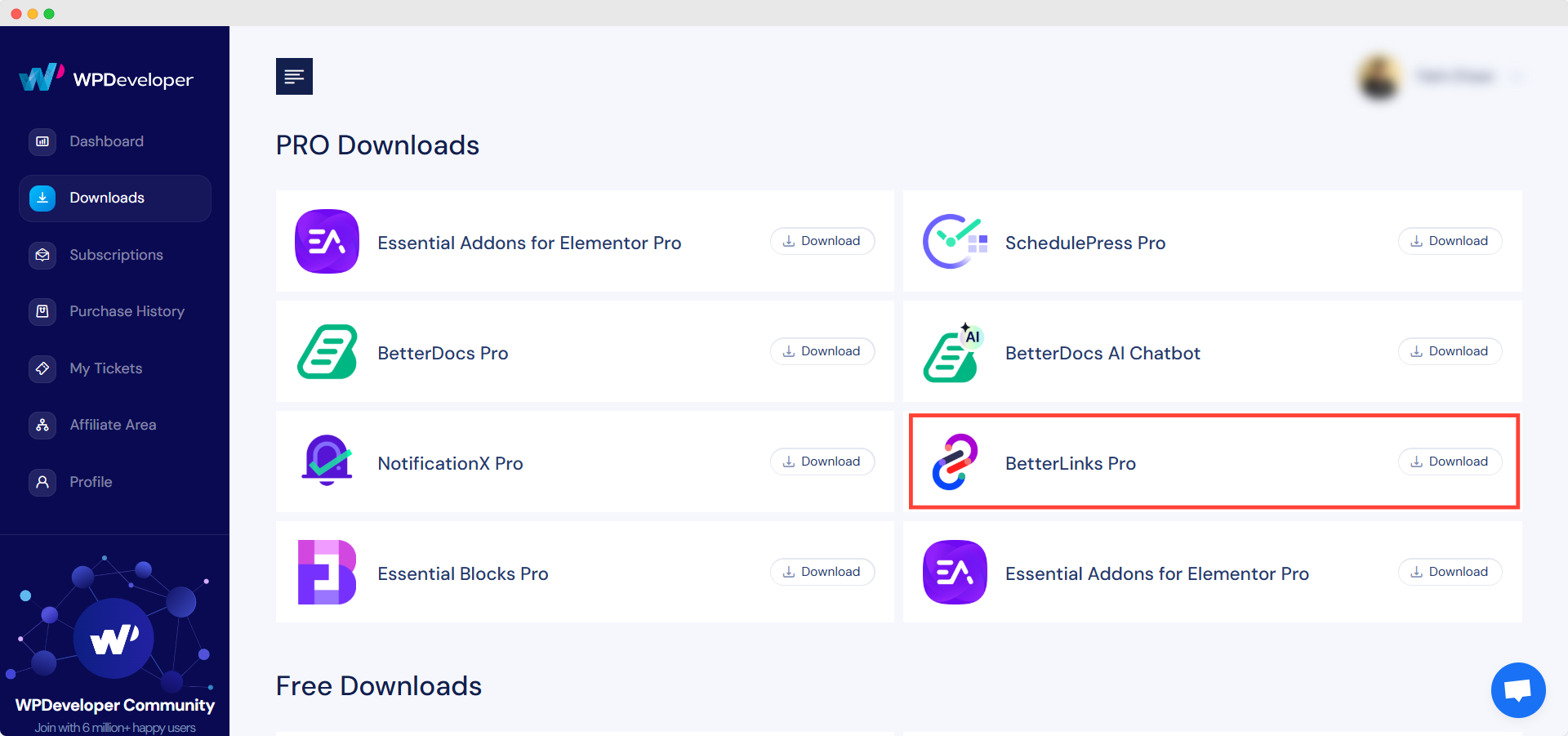1568x736 pixels.
Task: Open the live chat widget
Action: [1517, 690]
